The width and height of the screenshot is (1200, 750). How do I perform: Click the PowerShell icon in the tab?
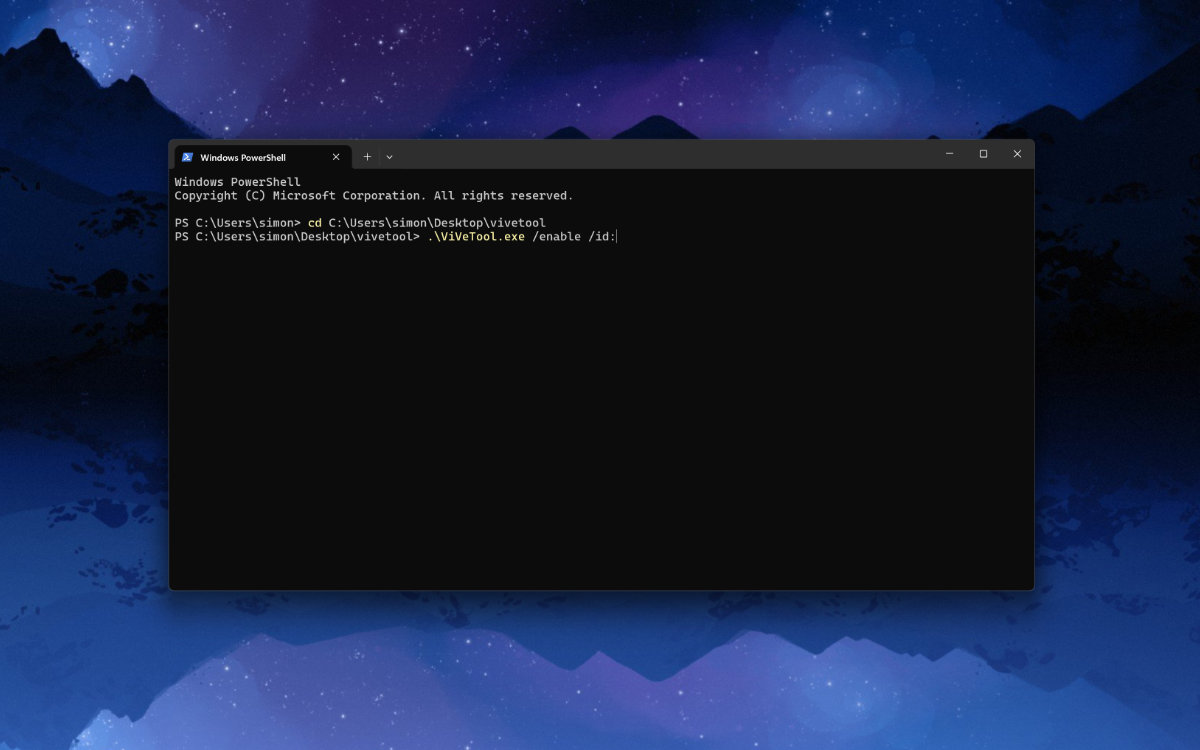tap(187, 157)
